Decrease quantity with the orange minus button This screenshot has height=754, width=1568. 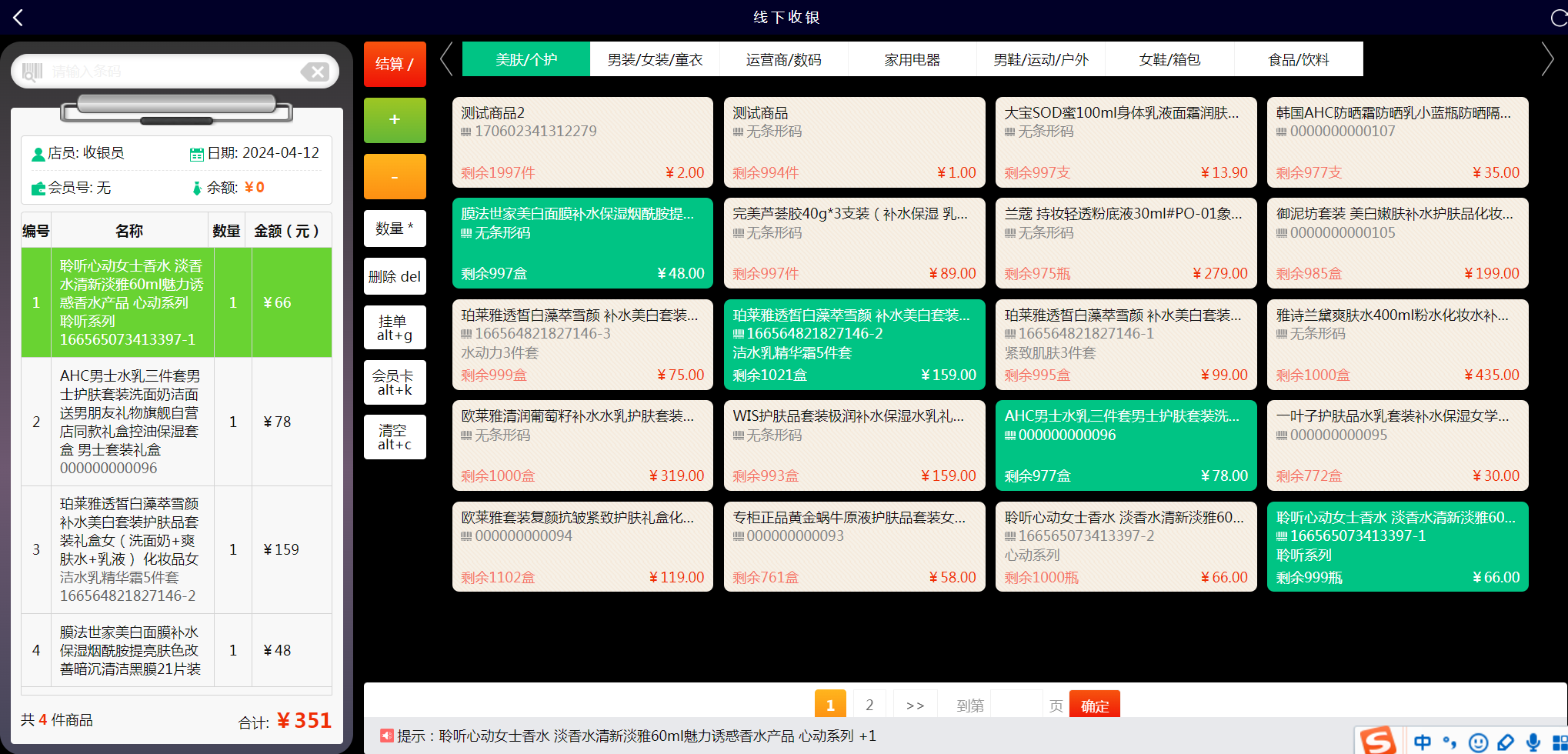395,176
